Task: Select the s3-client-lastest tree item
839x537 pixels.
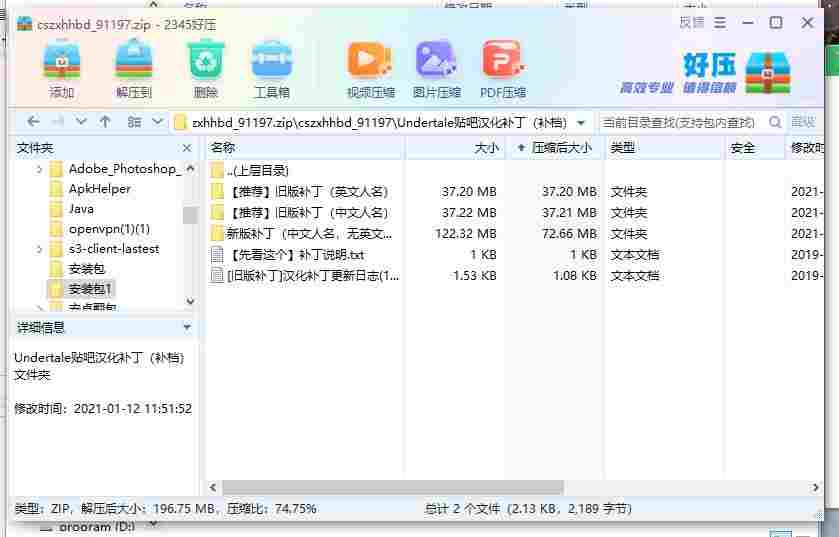Action: tap(114, 249)
